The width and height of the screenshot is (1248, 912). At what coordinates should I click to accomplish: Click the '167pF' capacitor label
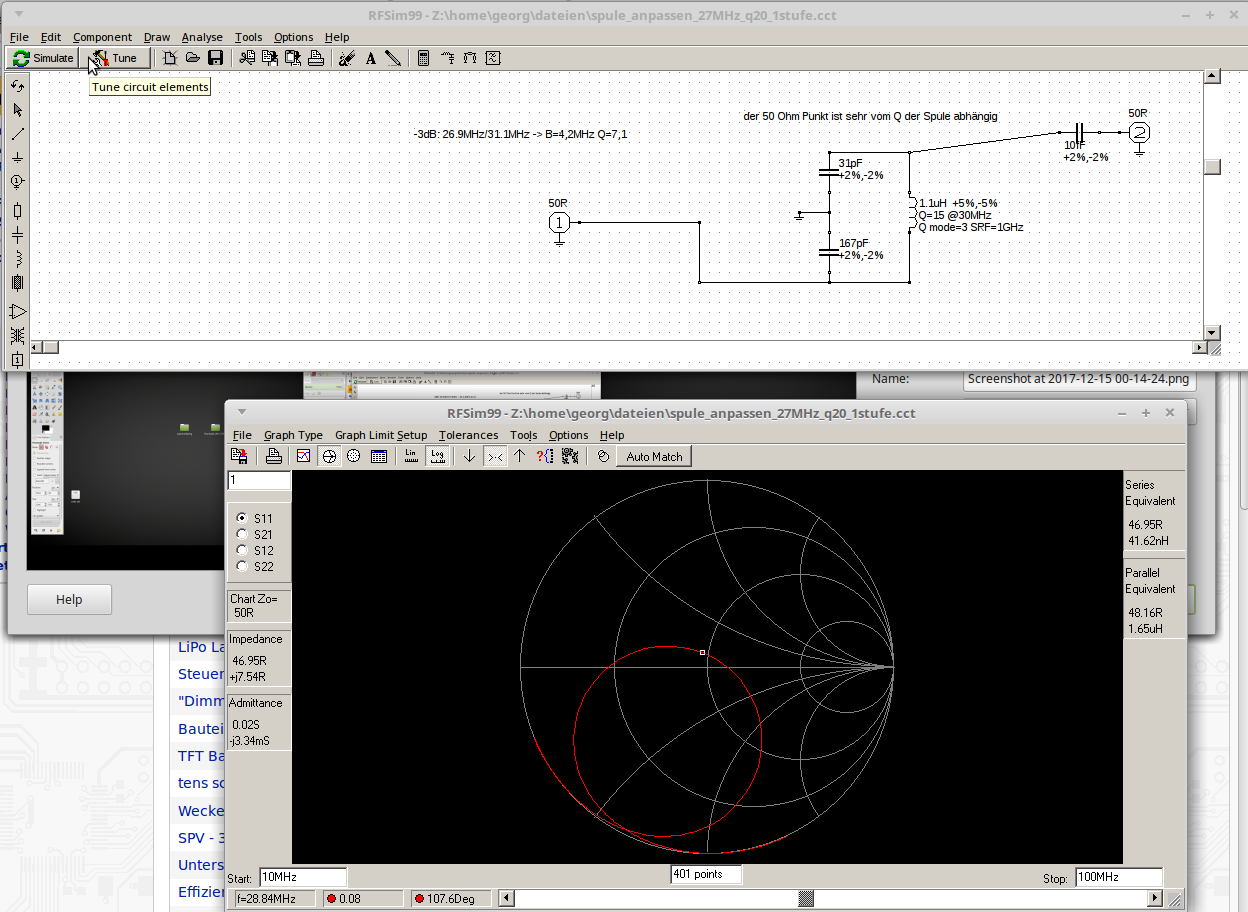click(854, 243)
